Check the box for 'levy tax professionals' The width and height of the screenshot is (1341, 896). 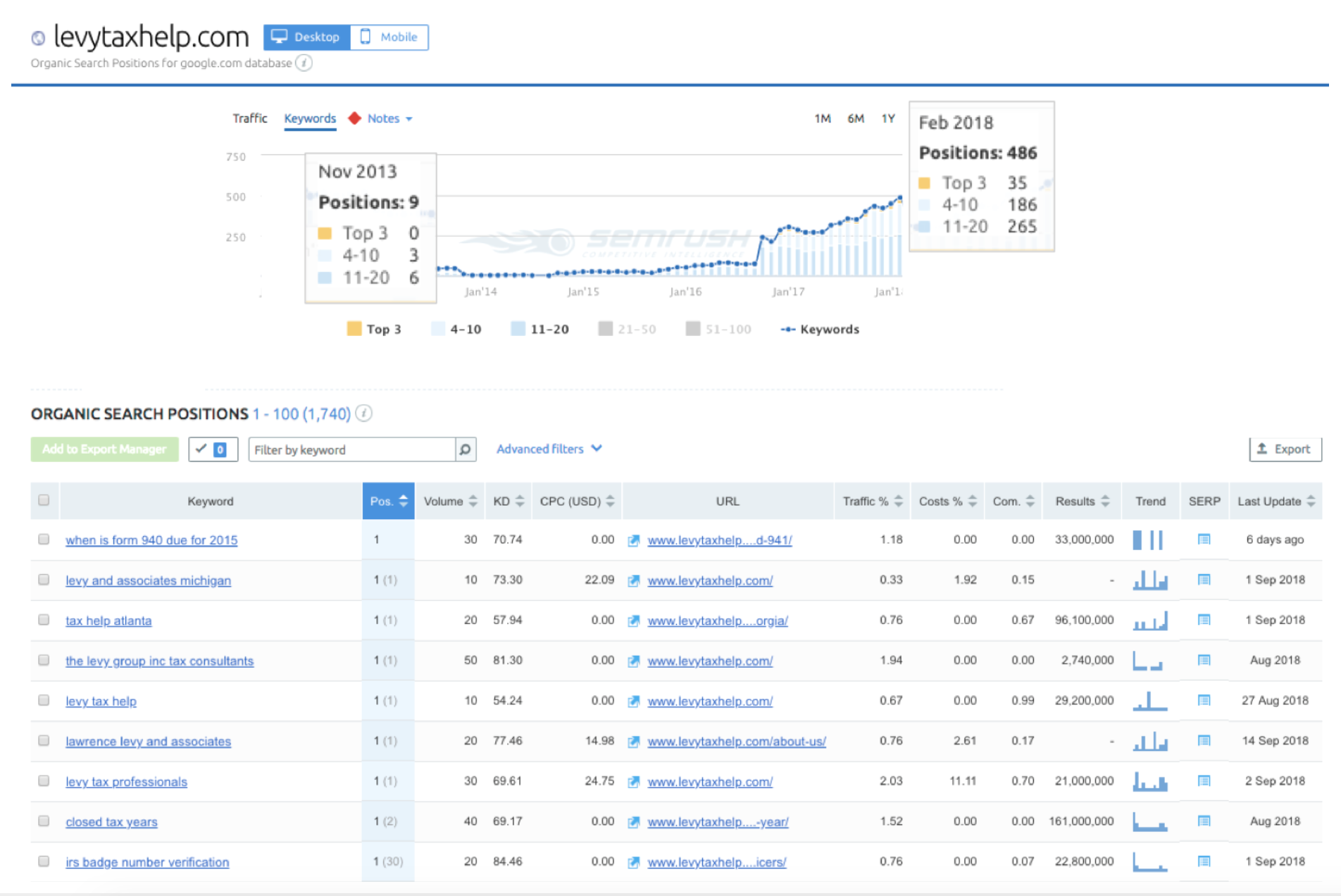pyautogui.click(x=44, y=780)
